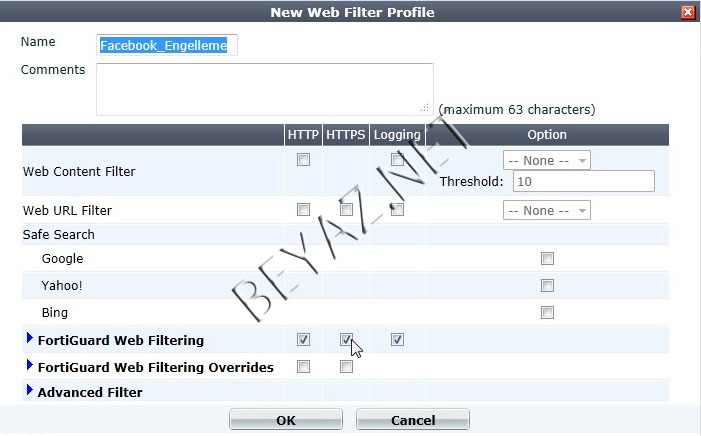Enable Google Safe Search checkbox
This screenshot has width=701, height=436.
pos(547,258)
